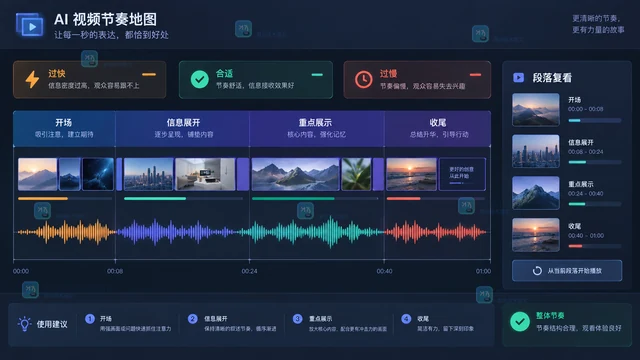Select the 信息展开 segment header

(182, 129)
